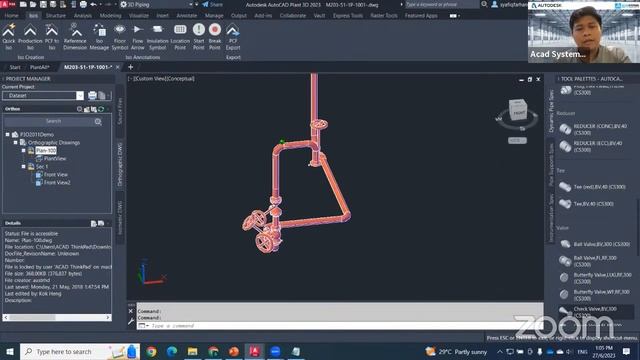Open the Orthographic DWG side tab
This screenshot has height=360, width=640.
tap(120, 164)
